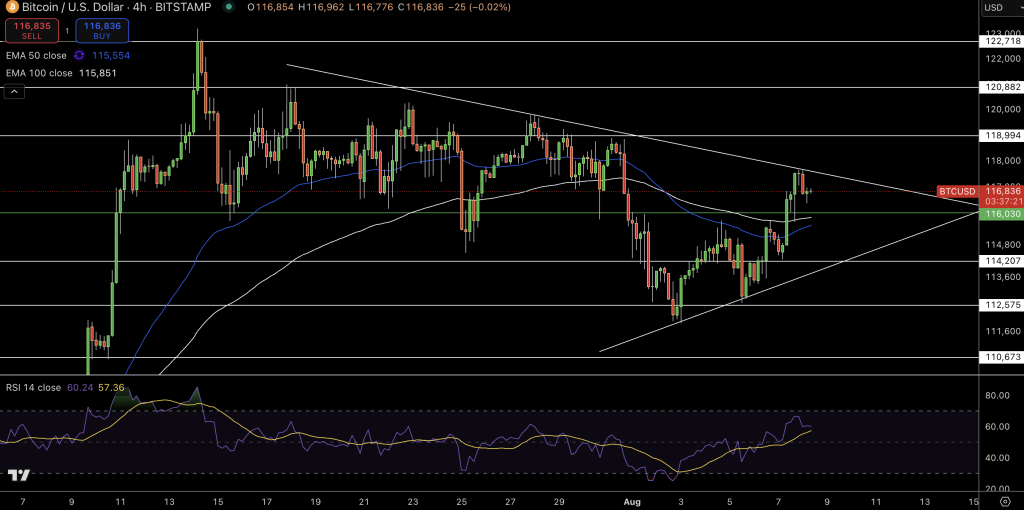Viewport: 1024px width, 510px height.
Task: Click the order quantity value 1
Action: click(67, 31)
